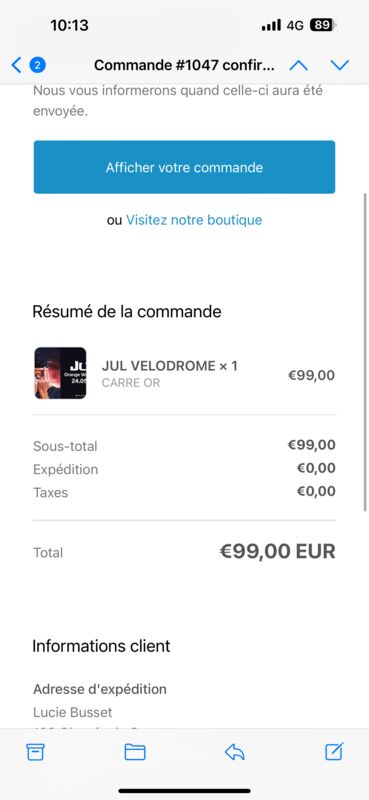Compose a new message with pencil icon
Viewport: 369px width, 800px height.
pos(334,751)
